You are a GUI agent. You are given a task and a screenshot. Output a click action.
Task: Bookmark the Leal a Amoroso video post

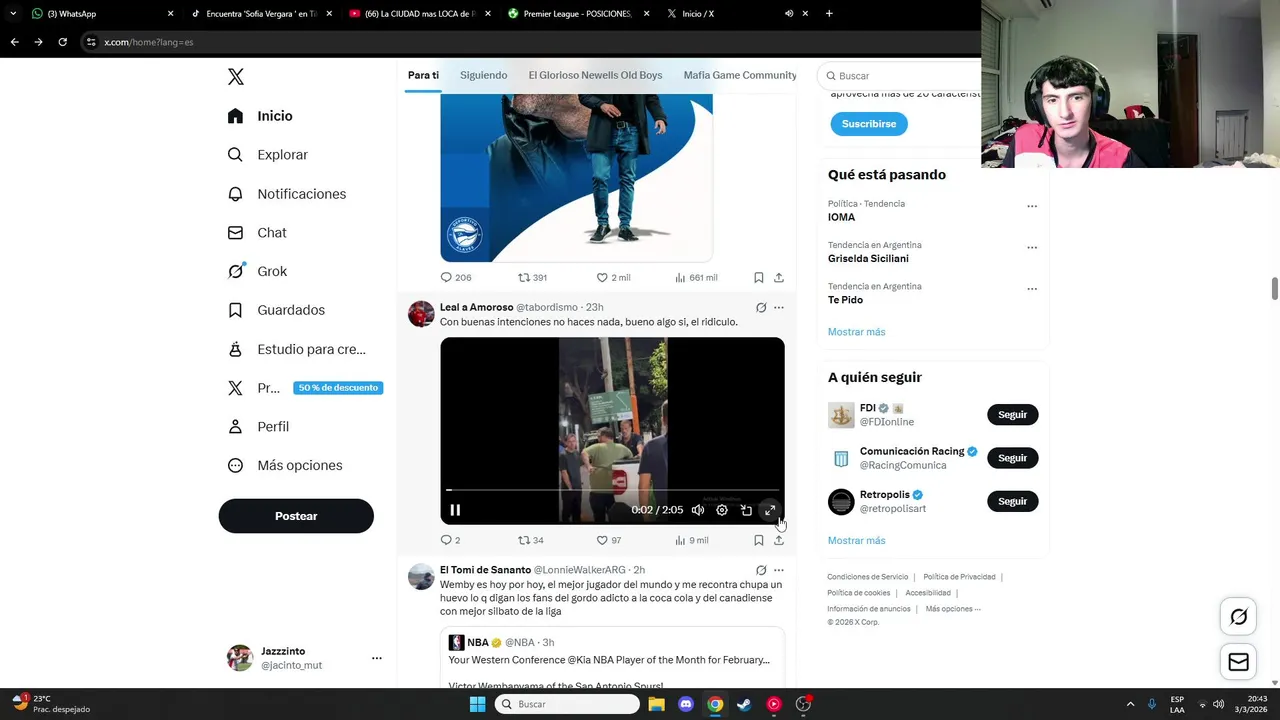pyautogui.click(x=759, y=540)
